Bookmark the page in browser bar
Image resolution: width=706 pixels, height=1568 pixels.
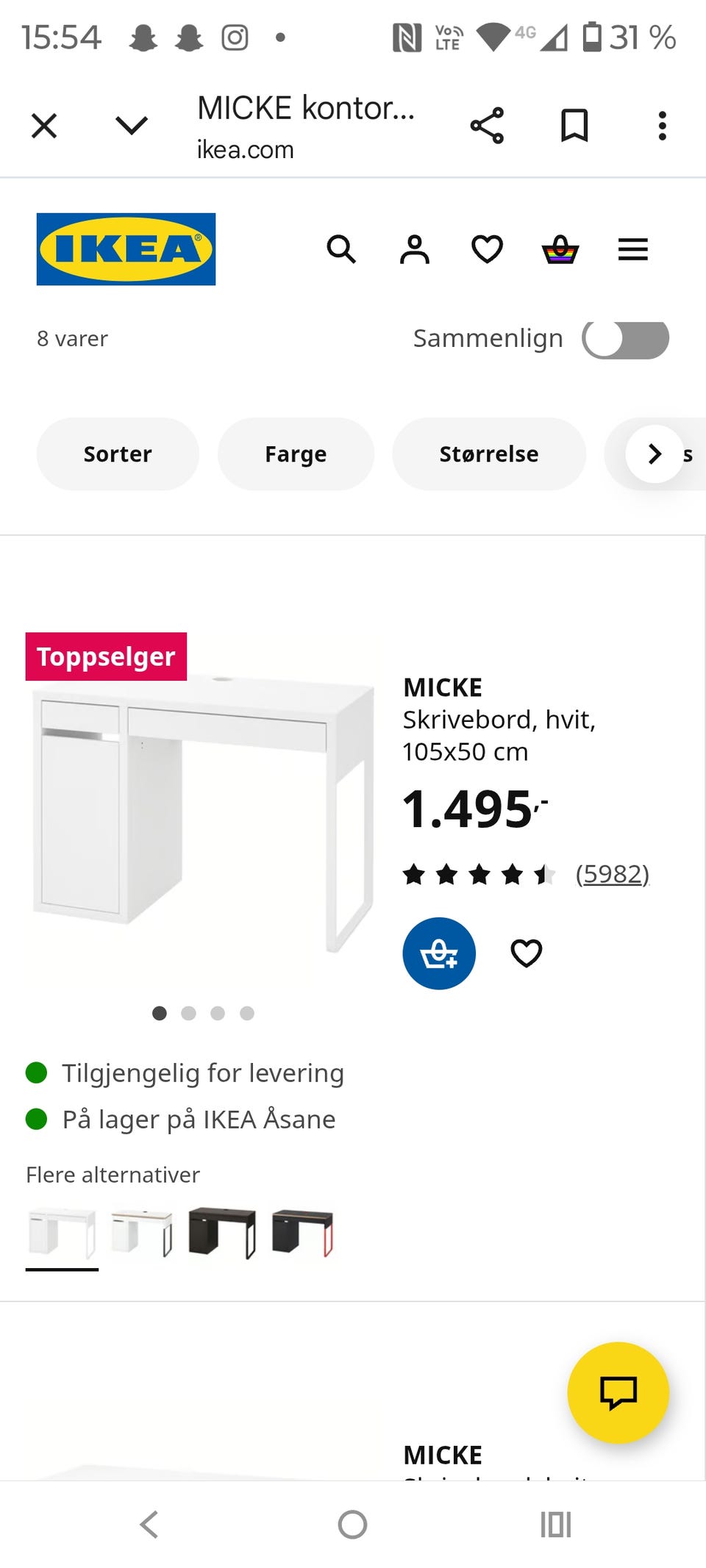click(x=574, y=126)
